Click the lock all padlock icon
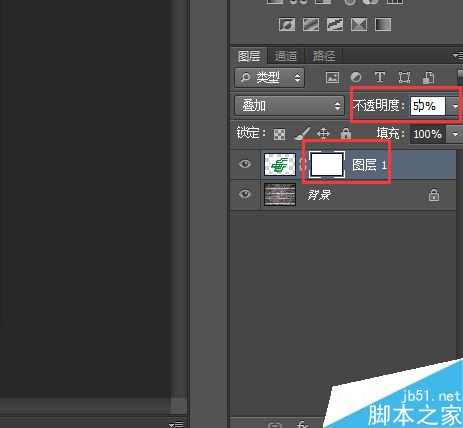This screenshot has width=463, height=428. (346, 134)
